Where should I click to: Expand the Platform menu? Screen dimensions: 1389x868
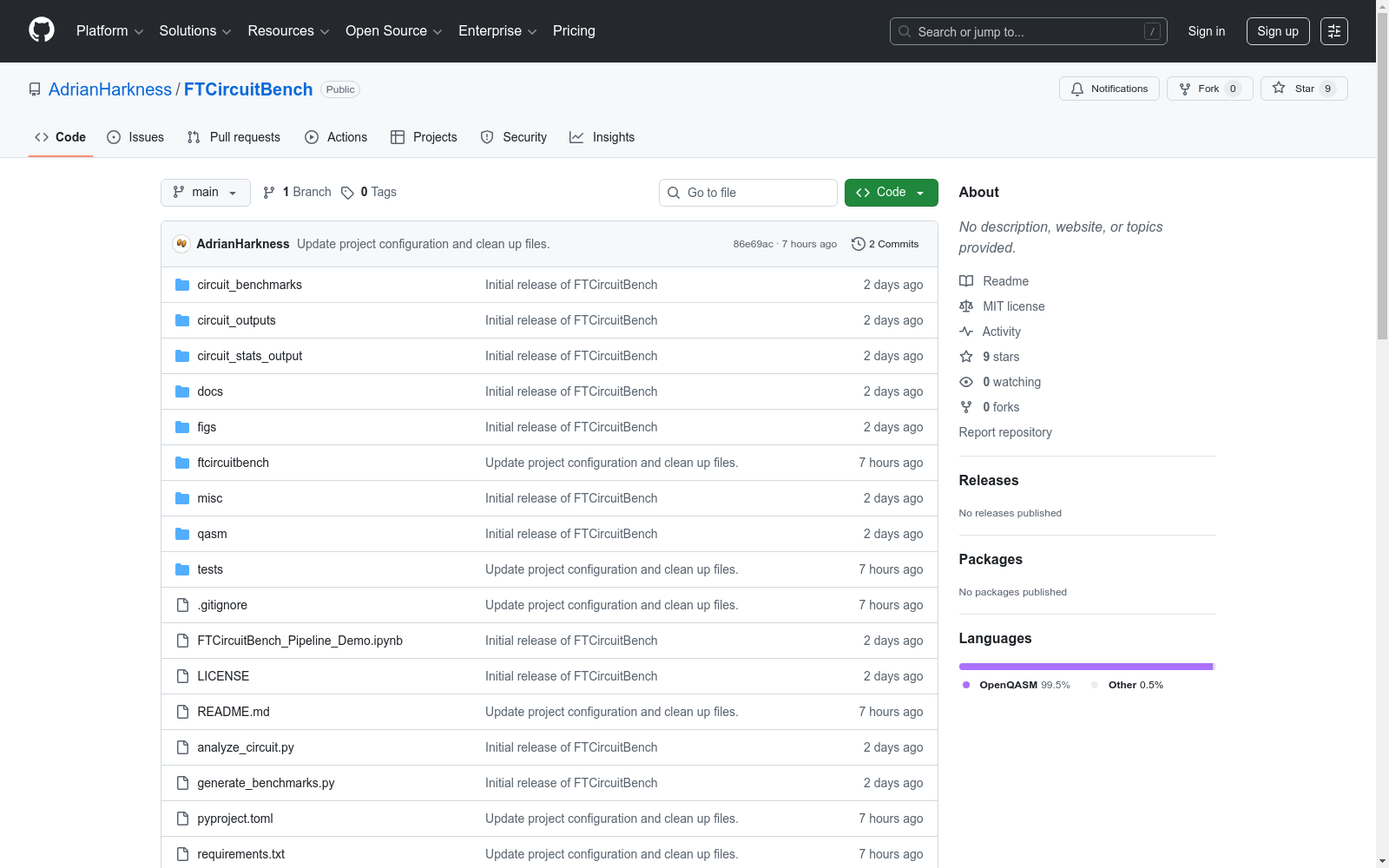(110, 31)
